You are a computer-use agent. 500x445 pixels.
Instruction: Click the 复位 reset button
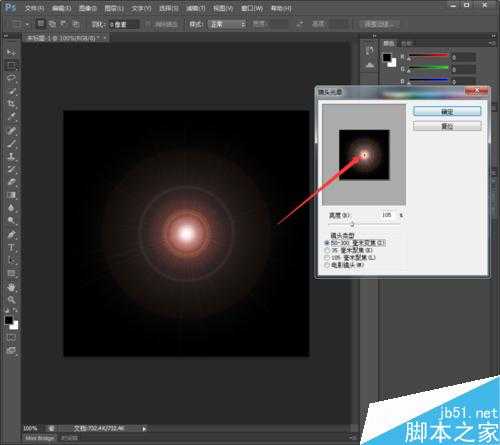447,126
